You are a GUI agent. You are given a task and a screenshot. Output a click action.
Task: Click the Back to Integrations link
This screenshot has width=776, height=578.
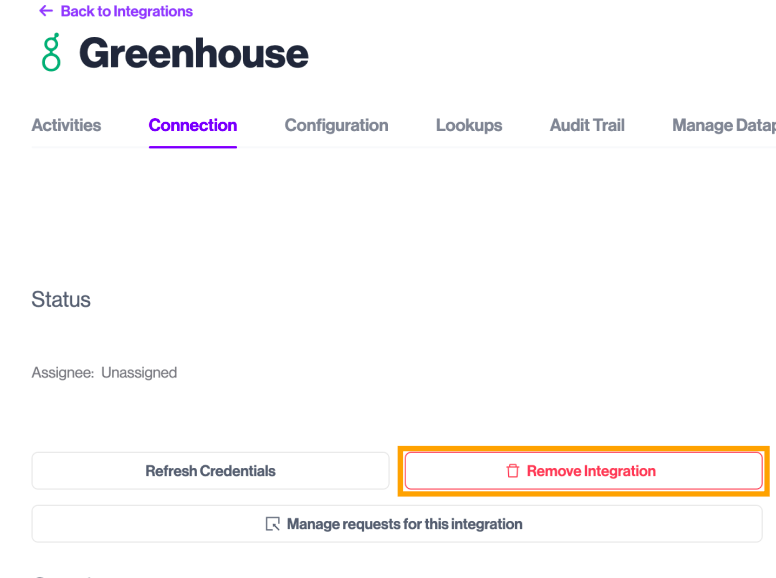pos(127,11)
